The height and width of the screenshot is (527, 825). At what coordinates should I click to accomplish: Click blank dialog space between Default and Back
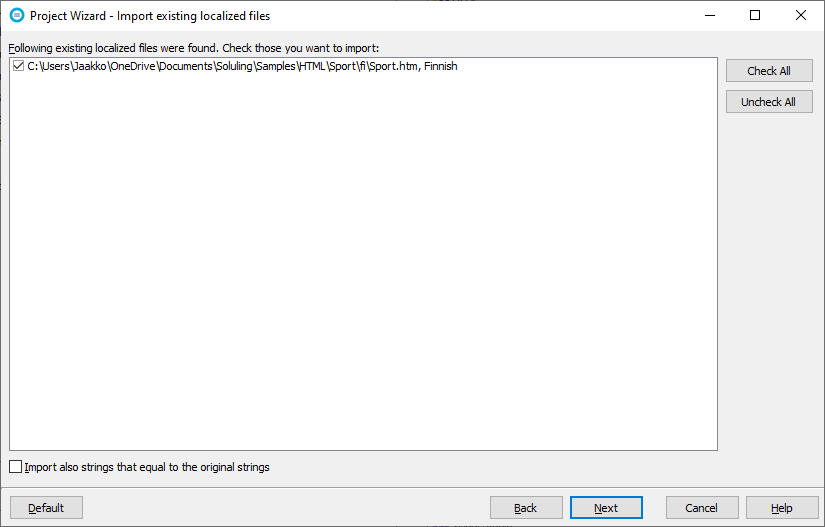(x=286, y=508)
